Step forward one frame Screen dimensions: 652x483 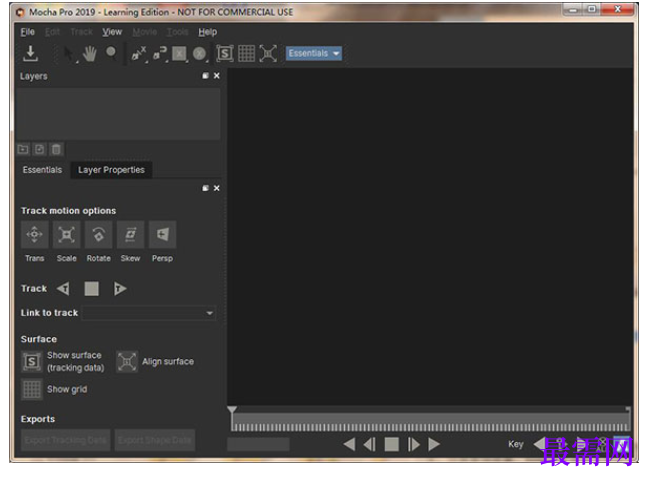(x=413, y=444)
